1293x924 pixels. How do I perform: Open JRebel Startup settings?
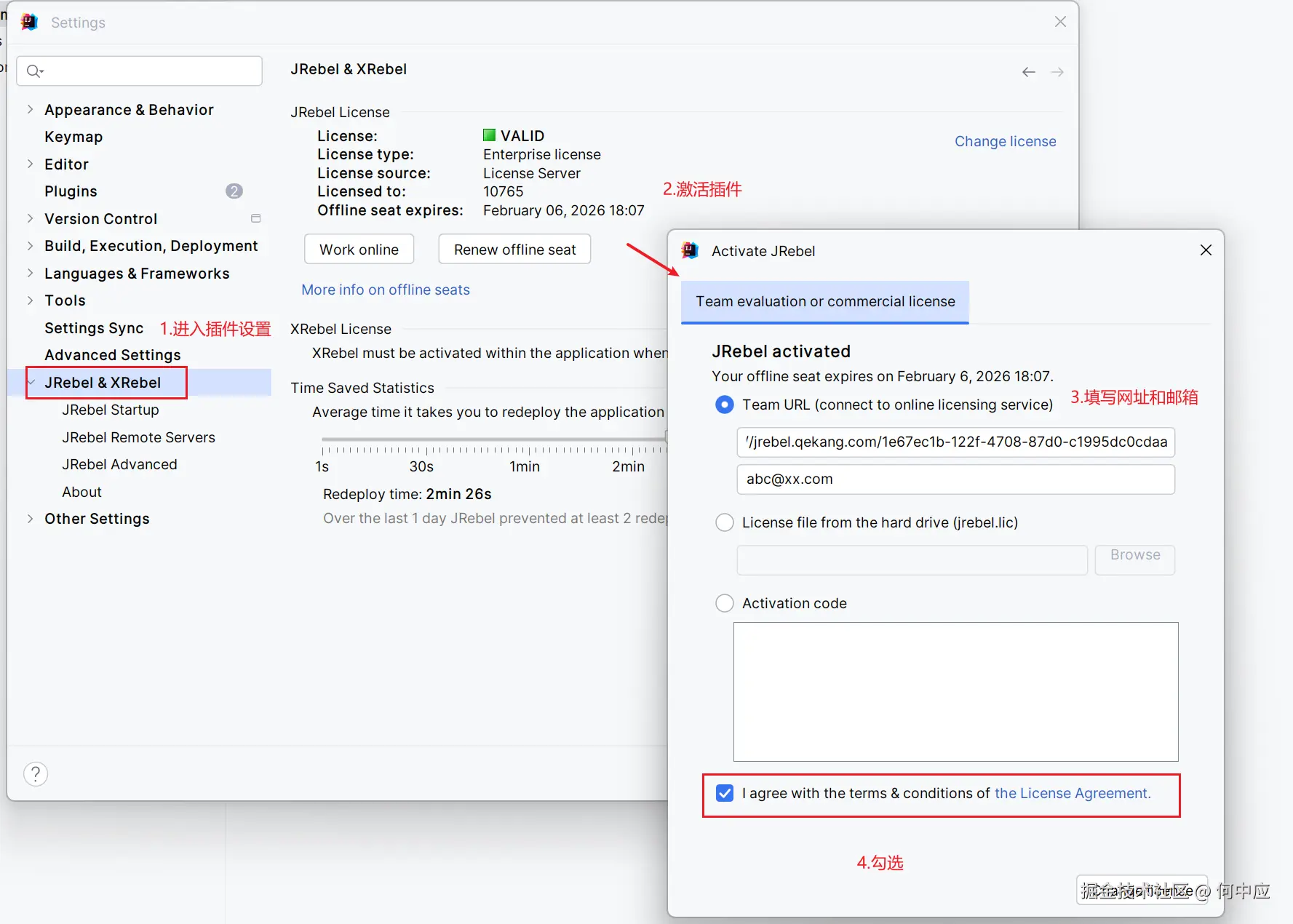tap(111, 410)
